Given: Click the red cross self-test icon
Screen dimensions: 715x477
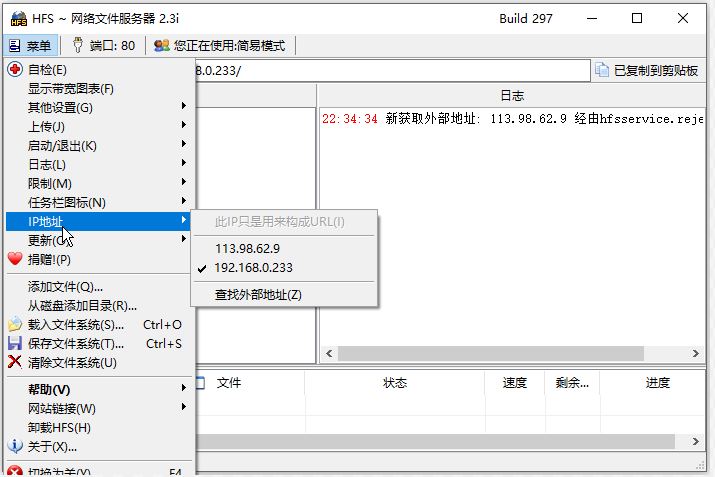Looking at the screenshot, I should (x=15, y=69).
